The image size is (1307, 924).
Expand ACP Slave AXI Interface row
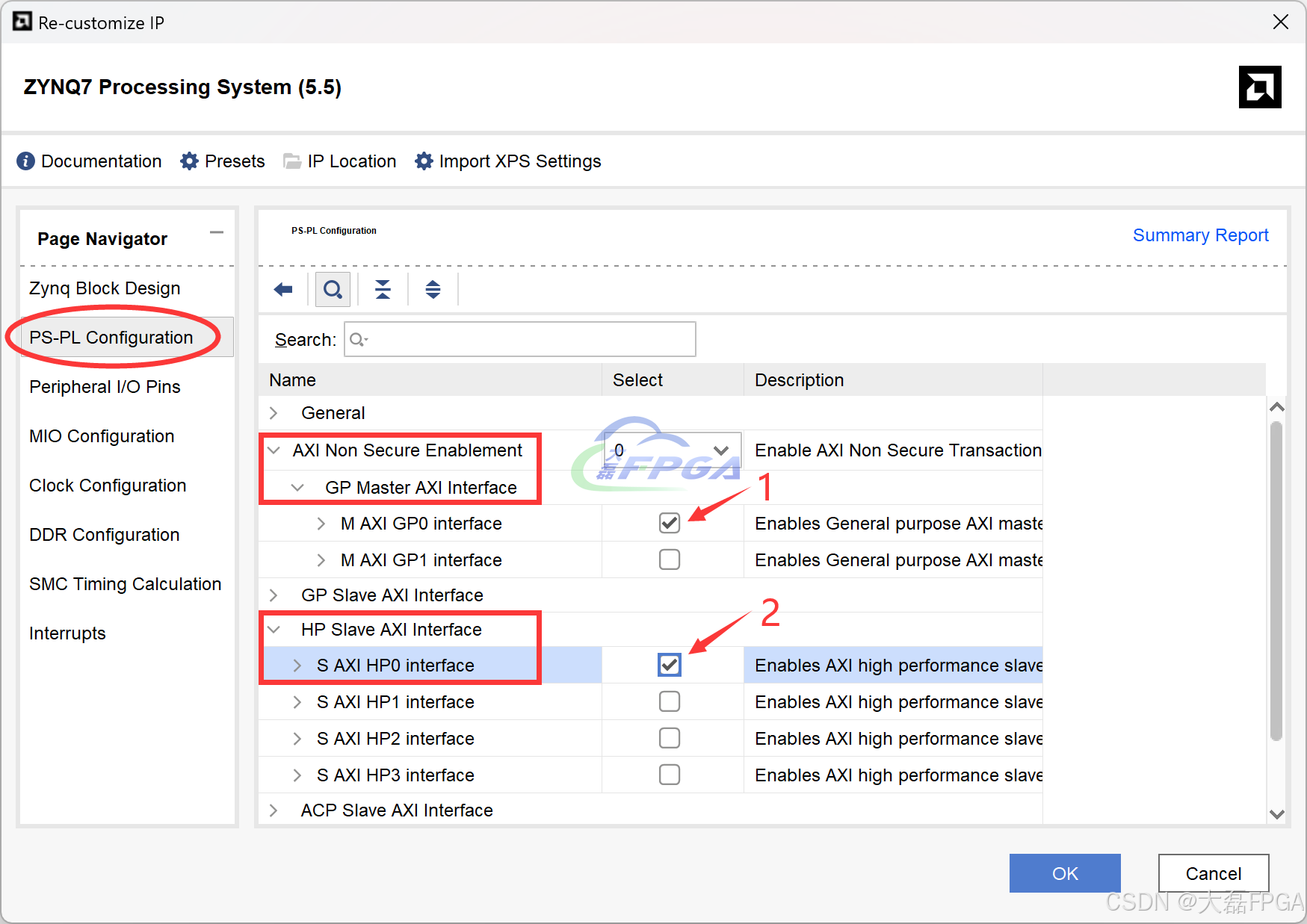click(x=274, y=810)
